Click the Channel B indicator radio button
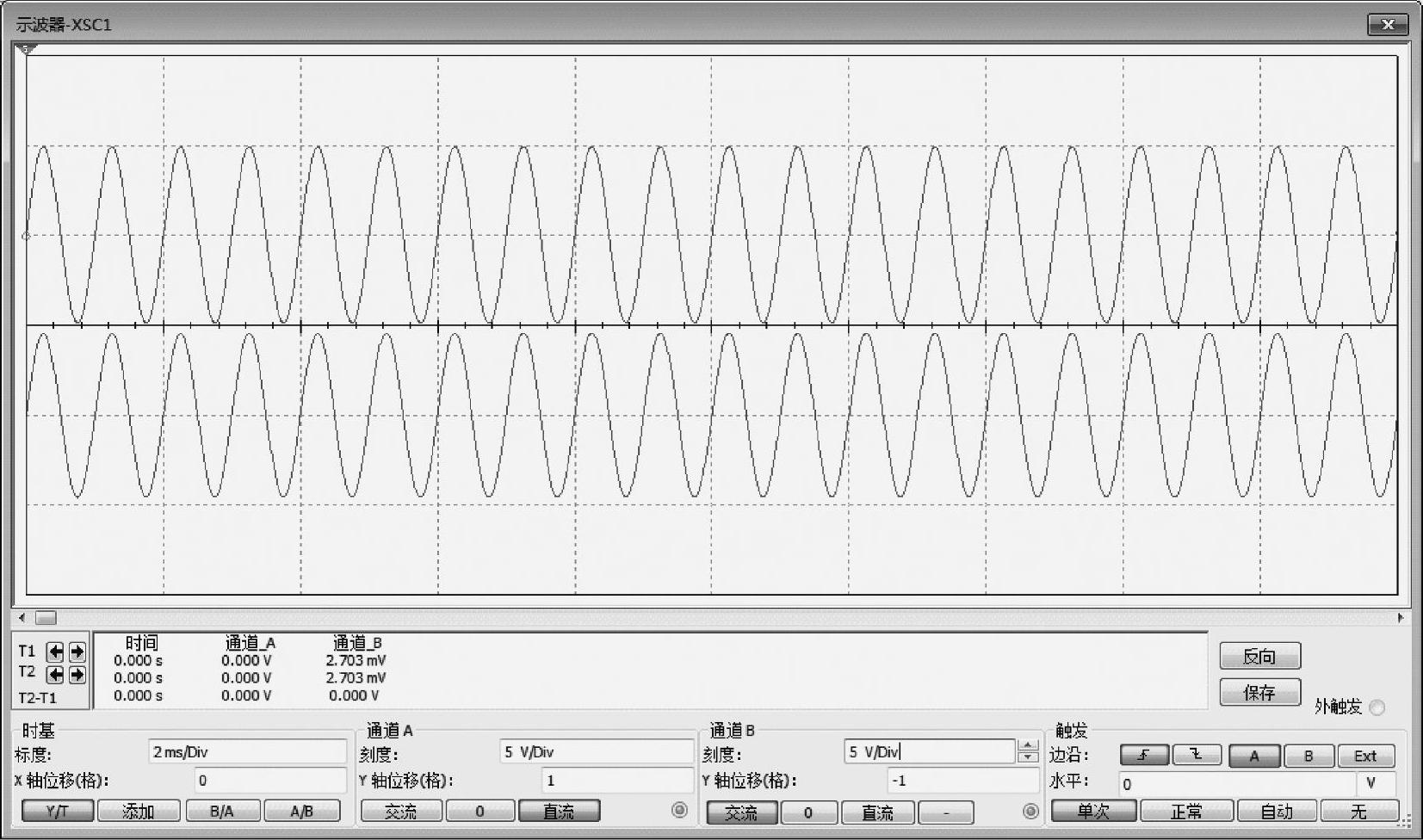 [x=1030, y=811]
